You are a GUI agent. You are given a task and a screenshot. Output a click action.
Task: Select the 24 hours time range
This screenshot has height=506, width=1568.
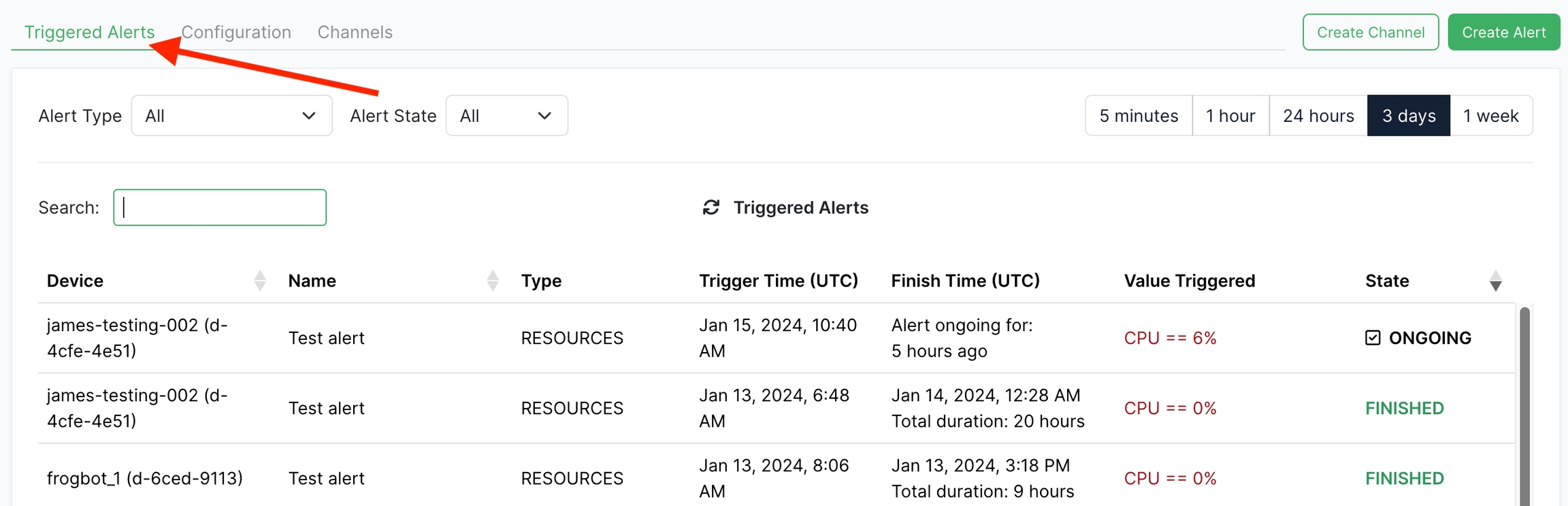click(1318, 116)
